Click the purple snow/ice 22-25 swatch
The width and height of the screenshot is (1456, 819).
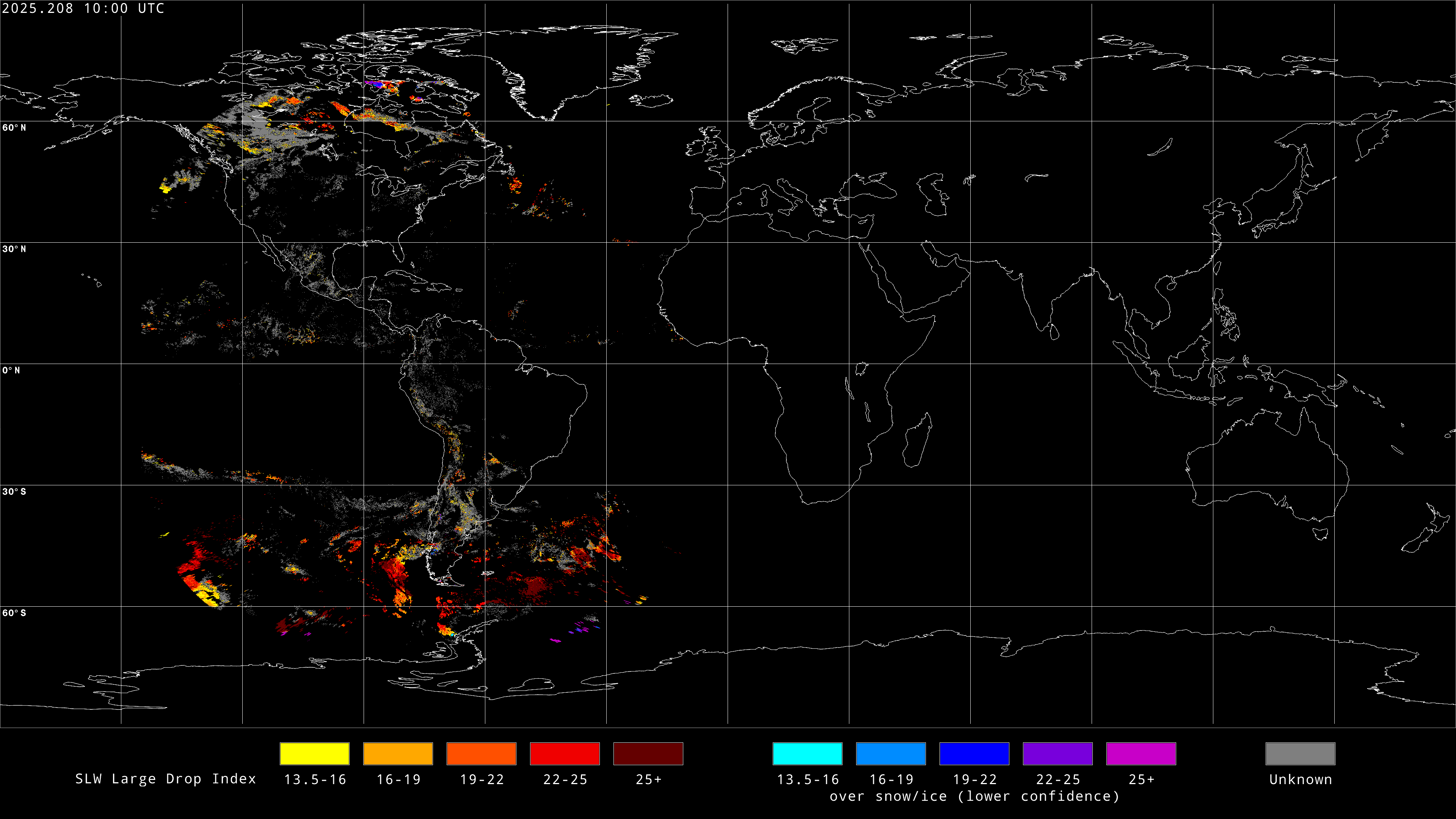pyautogui.click(x=1057, y=753)
